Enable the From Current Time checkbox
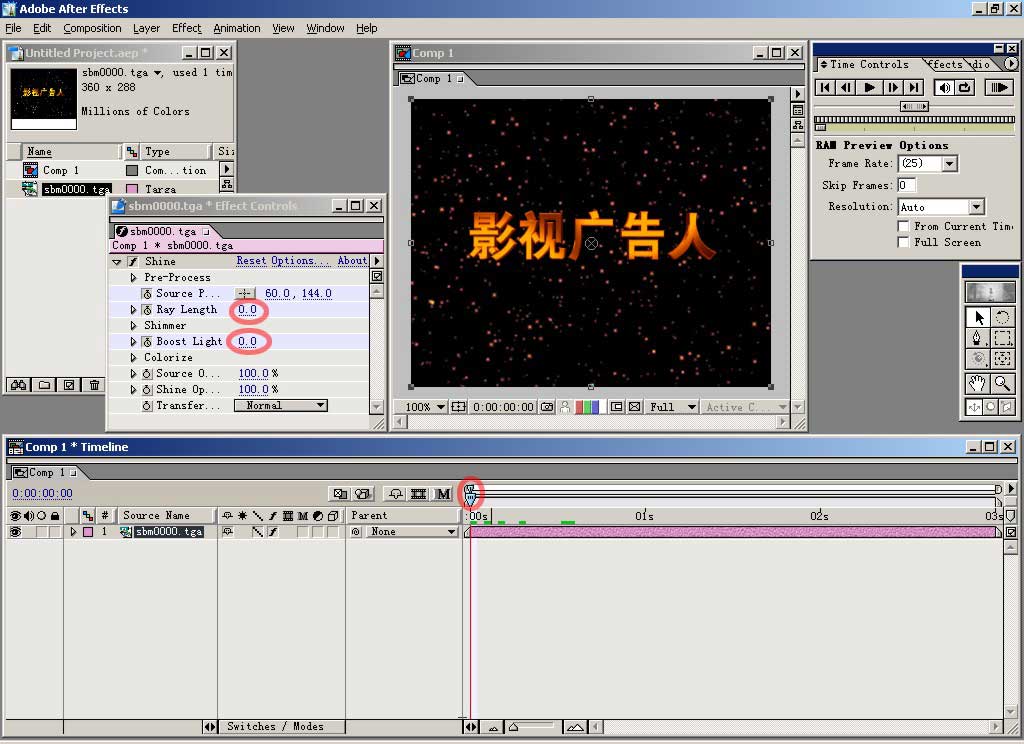This screenshot has width=1024, height=744. coord(903,227)
